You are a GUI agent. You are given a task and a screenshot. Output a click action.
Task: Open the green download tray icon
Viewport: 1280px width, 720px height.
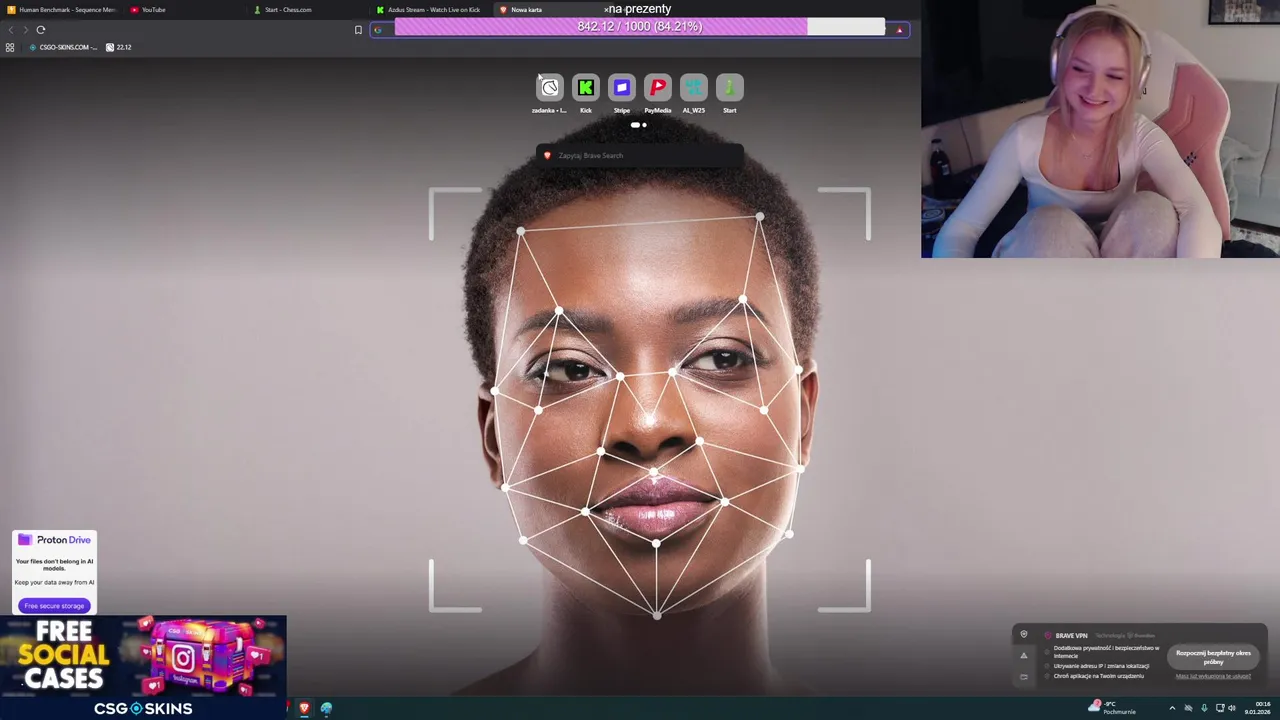point(1204,708)
